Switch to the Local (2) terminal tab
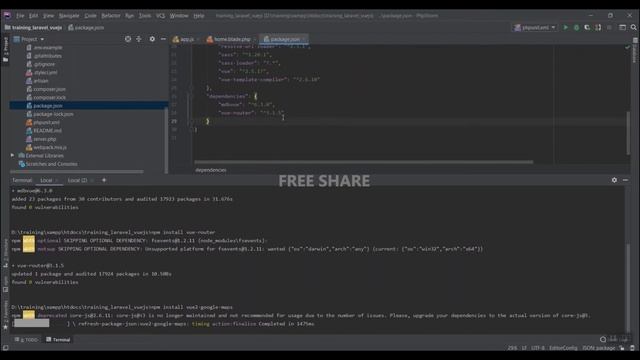This screenshot has width=640, height=360. pos(77,180)
